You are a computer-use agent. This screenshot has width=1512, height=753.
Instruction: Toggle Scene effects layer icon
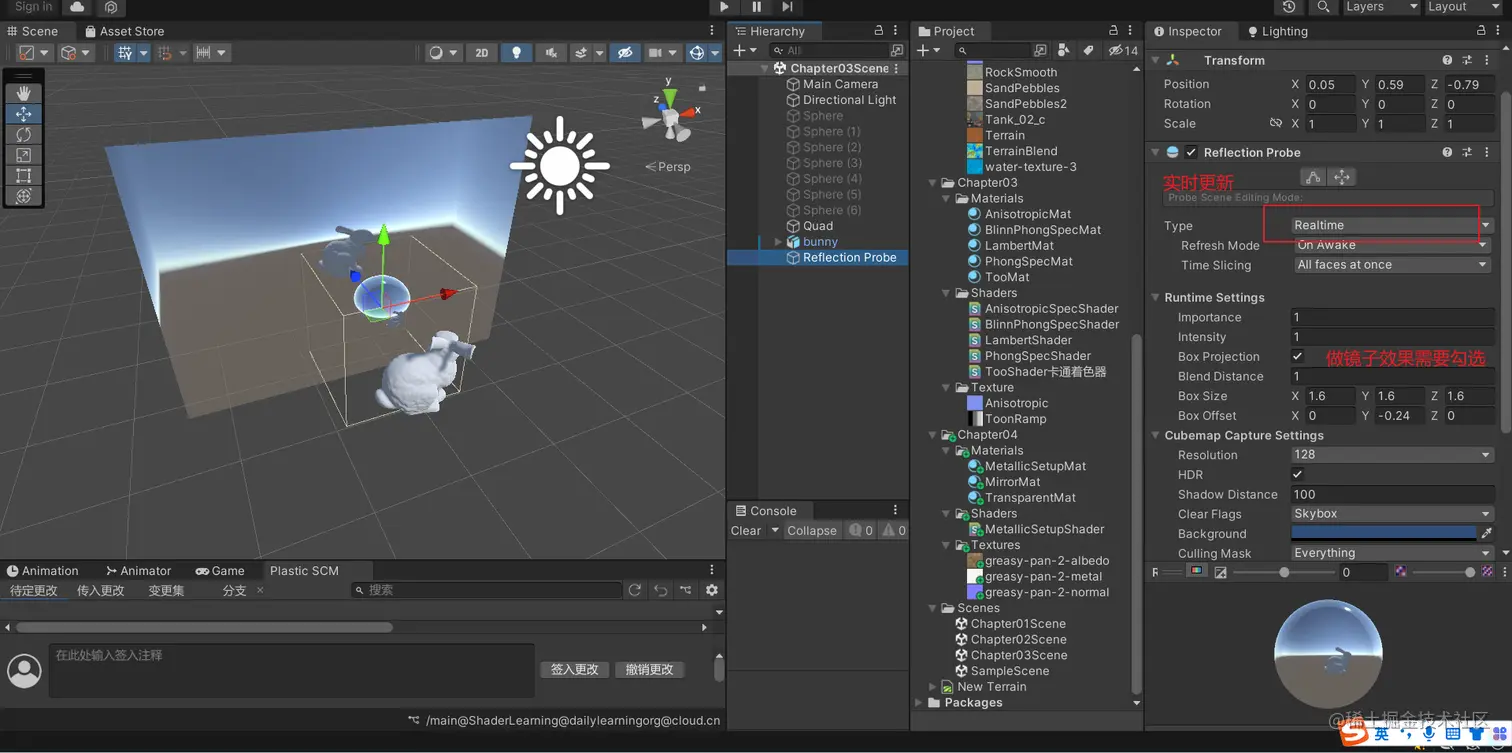click(x=580, y=53)
